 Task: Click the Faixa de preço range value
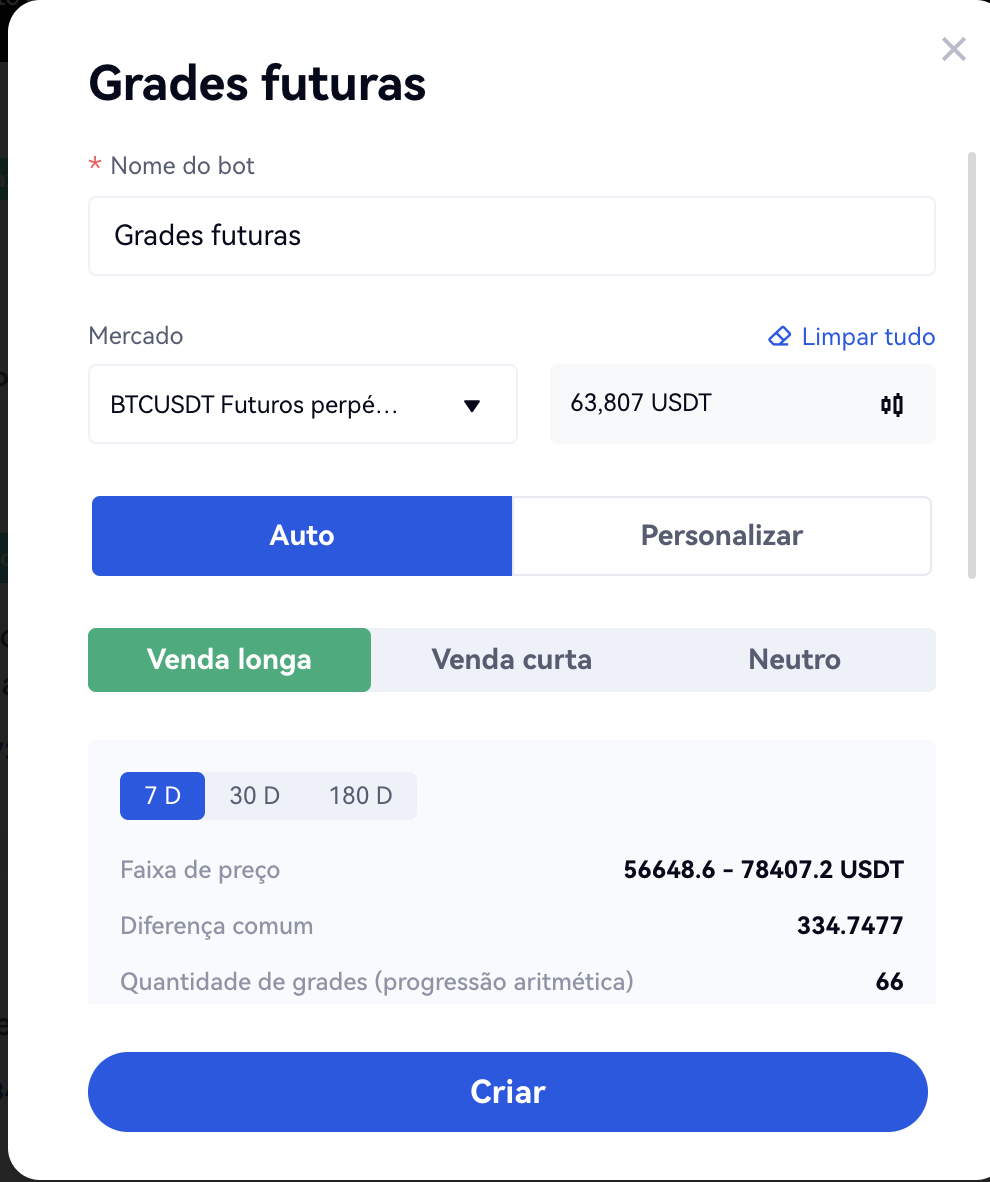[763, 870]
